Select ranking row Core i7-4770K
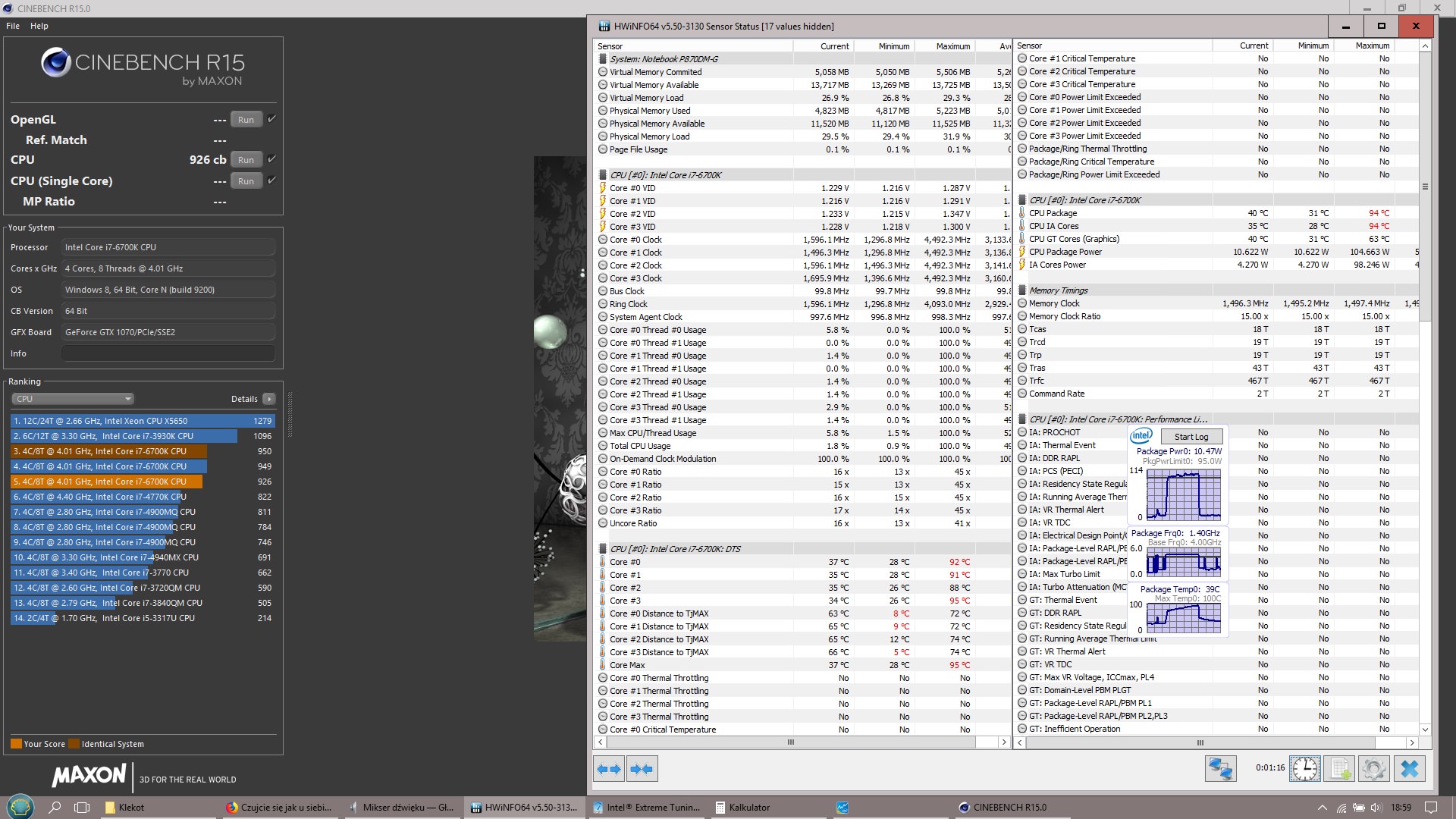1456x819 pixels. click(x=143, y=497)
